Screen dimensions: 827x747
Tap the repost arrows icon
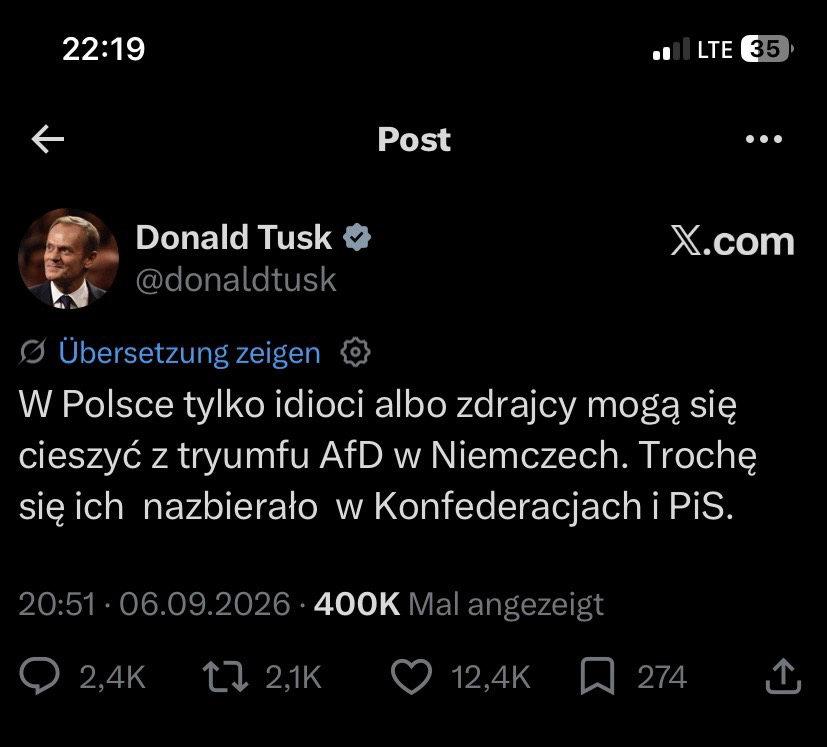pos(225,676)
